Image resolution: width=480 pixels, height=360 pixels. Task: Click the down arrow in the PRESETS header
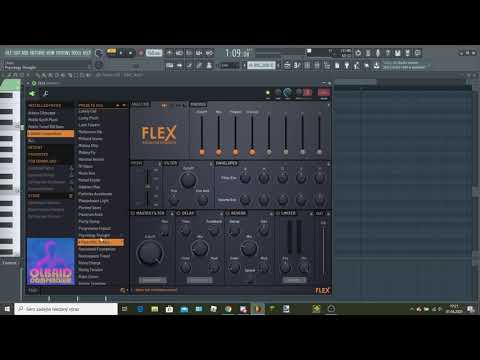point(124,105)
